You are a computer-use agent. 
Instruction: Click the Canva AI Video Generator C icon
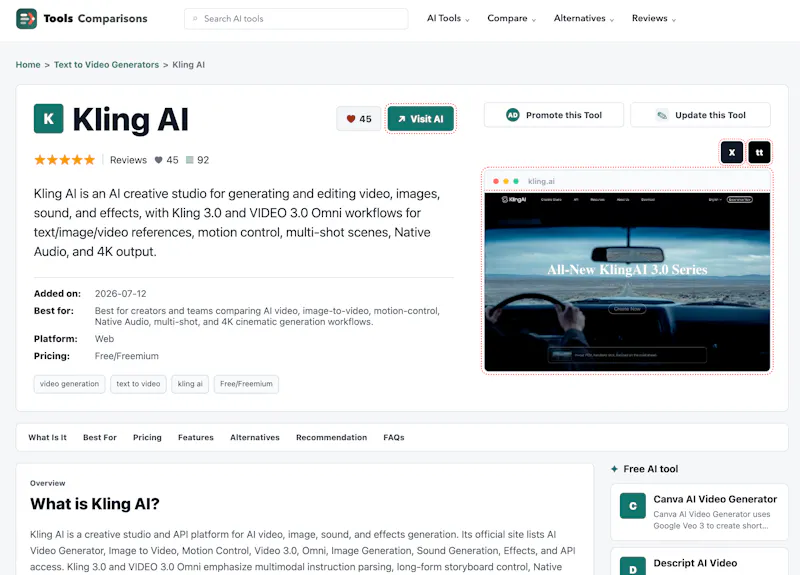(x=633, y=506)
